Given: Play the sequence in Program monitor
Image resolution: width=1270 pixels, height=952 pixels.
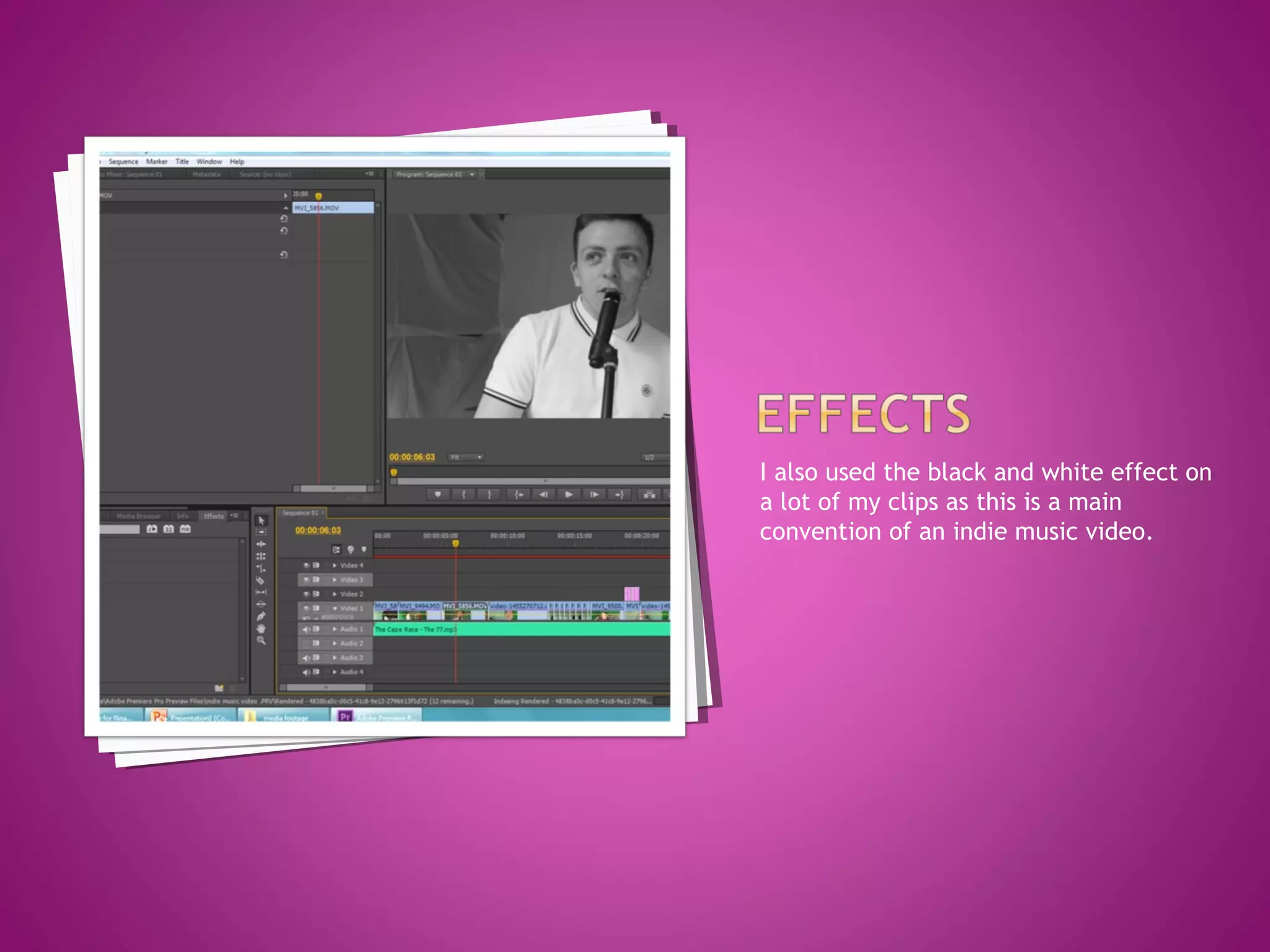Looking at the screenshot, I should pos(569,495).
